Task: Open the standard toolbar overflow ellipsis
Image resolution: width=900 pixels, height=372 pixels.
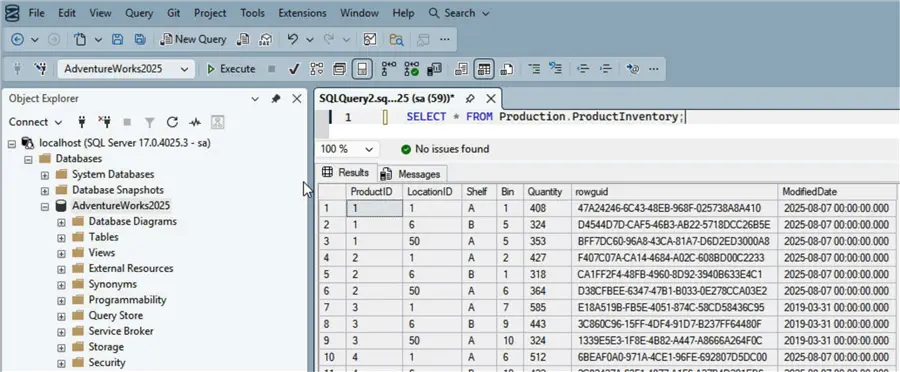Action: (445, 40)
